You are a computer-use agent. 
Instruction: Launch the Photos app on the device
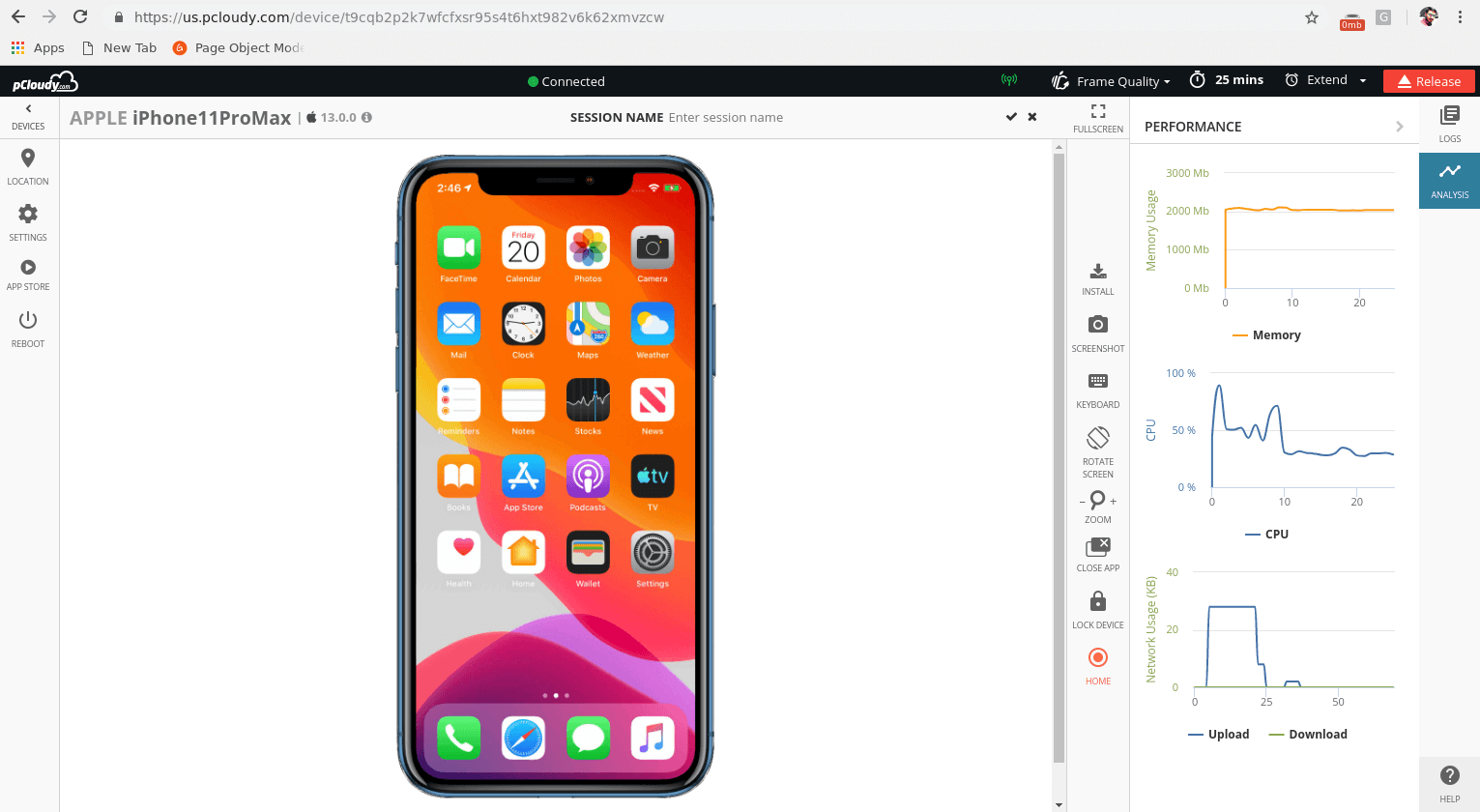pyautogui.click(x=588, y=248)
